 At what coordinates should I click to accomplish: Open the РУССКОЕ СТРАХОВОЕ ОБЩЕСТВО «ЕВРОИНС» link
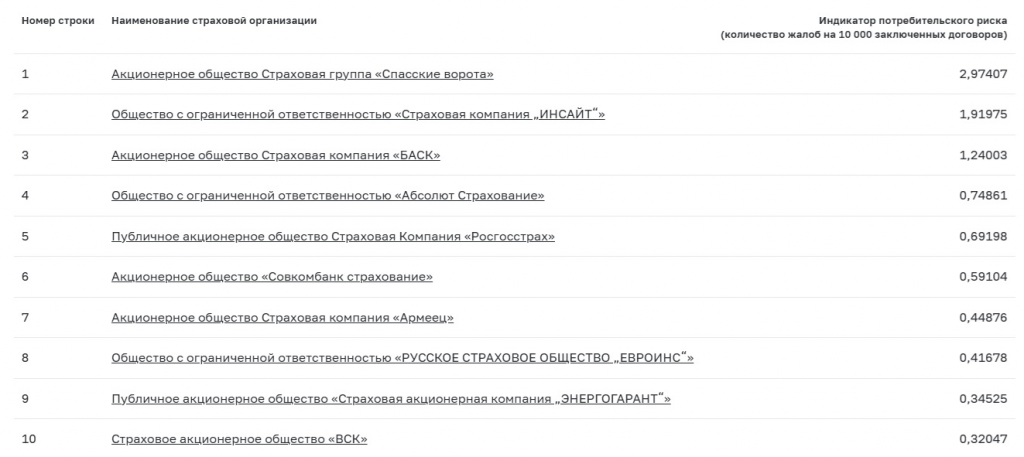point(402,358)
